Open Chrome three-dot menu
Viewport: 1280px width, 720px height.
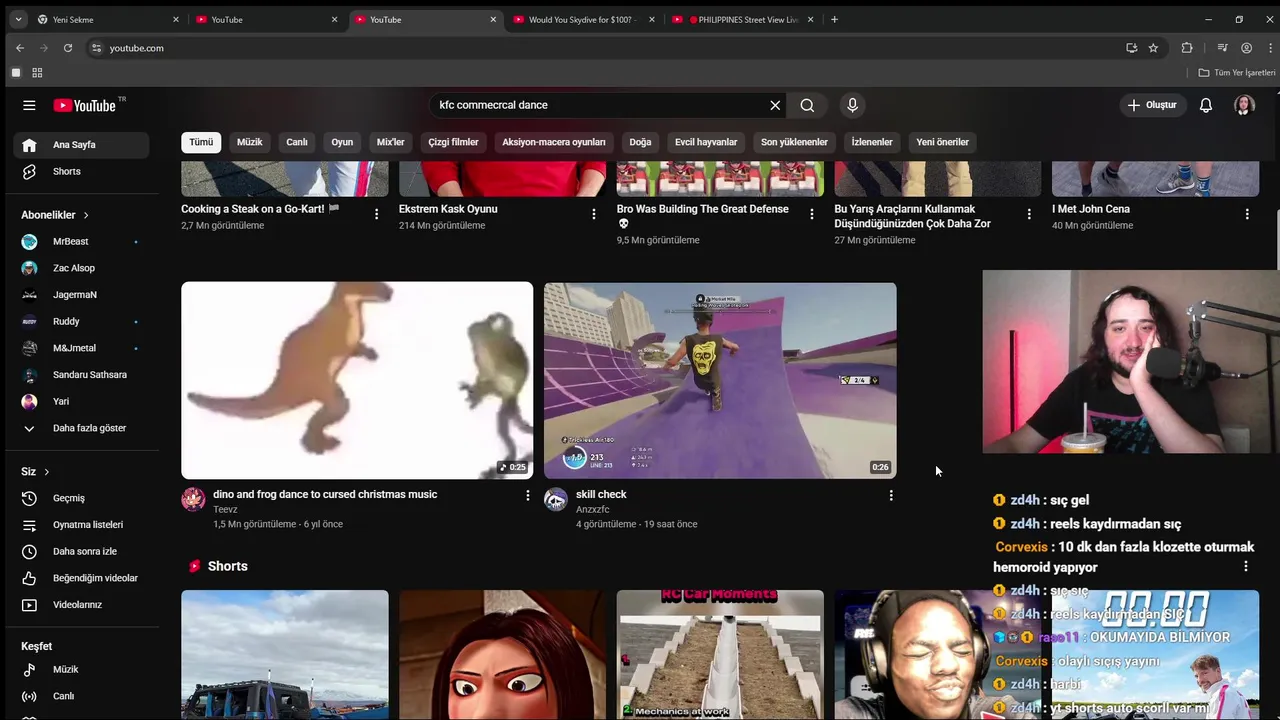tap(1270, 48)
